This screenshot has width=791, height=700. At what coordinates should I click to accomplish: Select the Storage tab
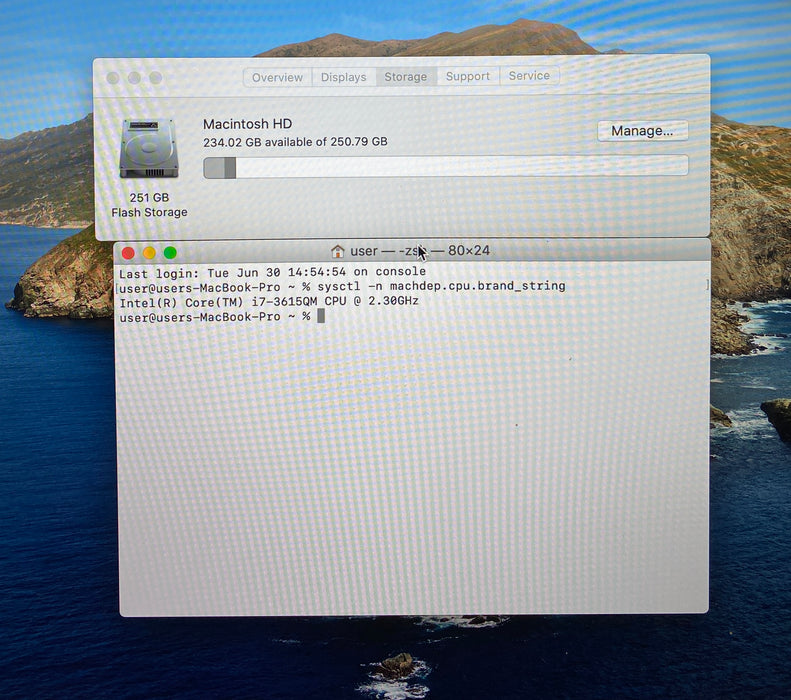406,77
